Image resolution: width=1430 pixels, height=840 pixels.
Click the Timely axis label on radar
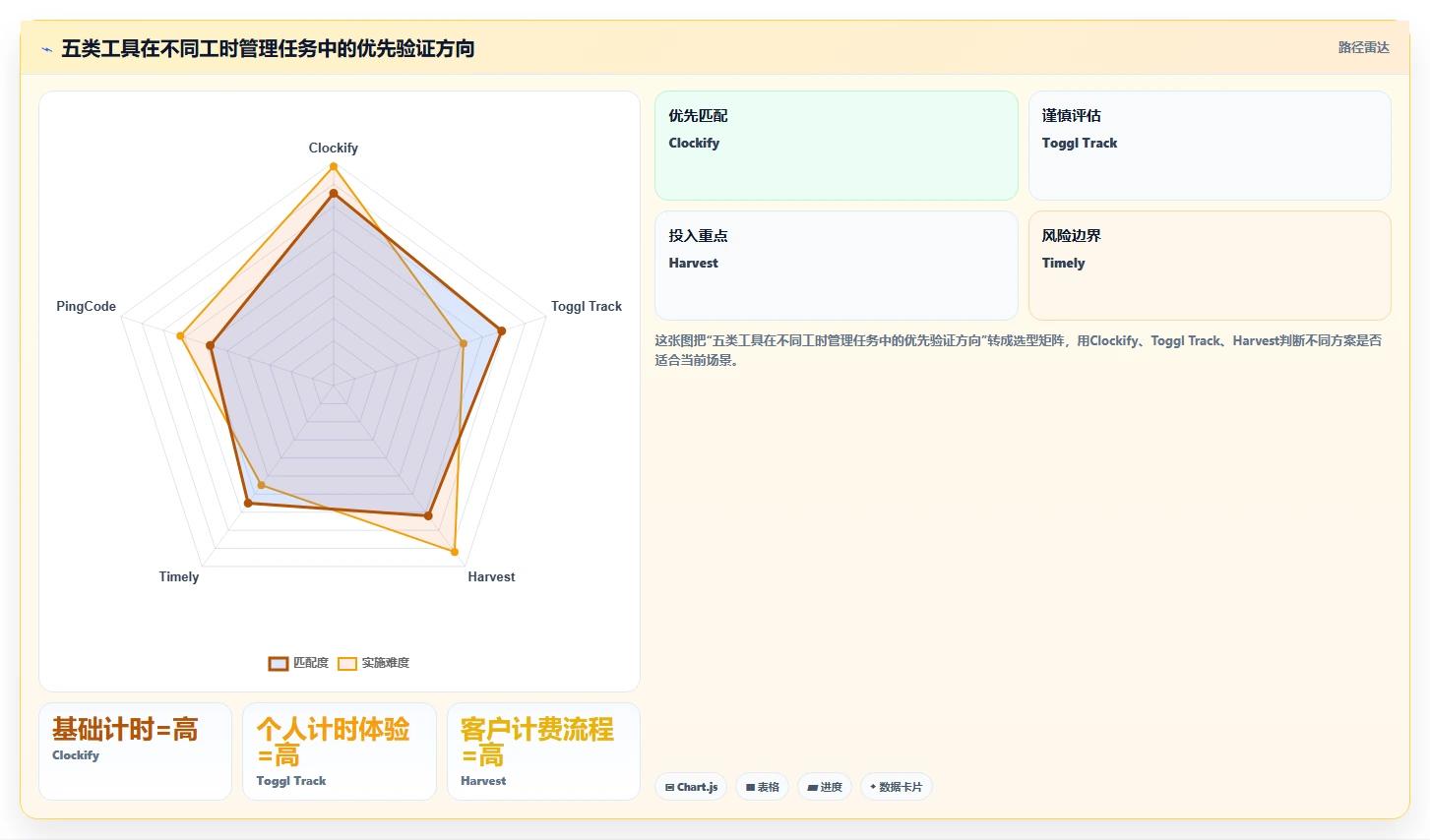pos(179,576)
